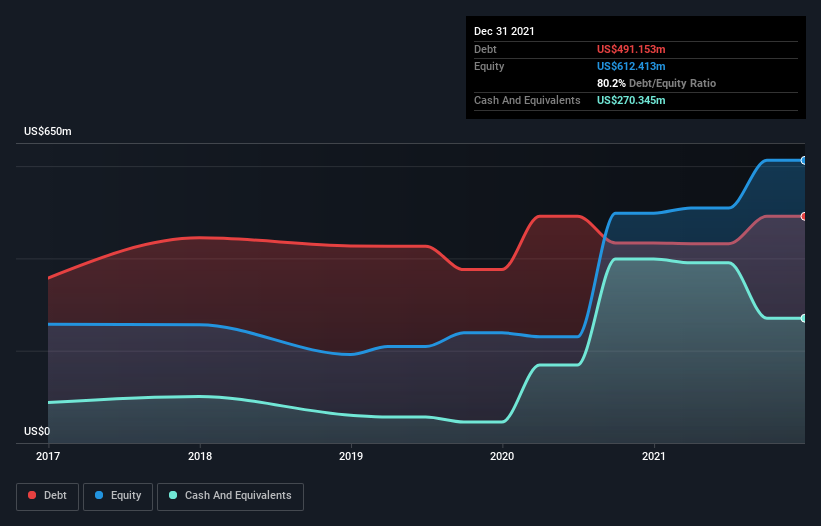Click the US$650m y-axis label
This screenshot has width=821, height=526.
pos(48,131)
